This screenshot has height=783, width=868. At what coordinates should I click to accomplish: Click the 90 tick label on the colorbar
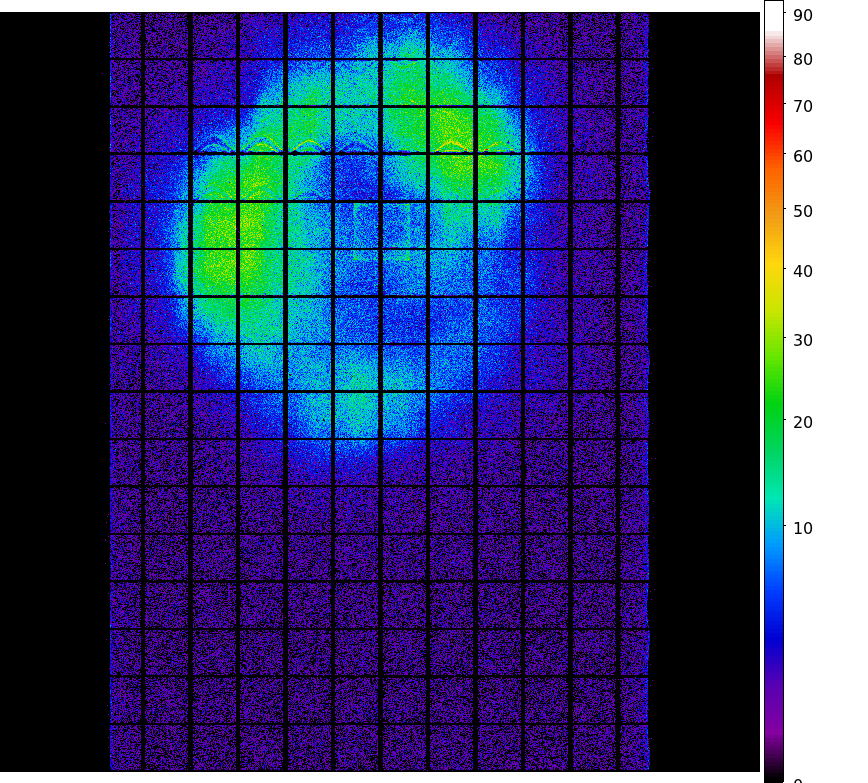click(803, 14)
